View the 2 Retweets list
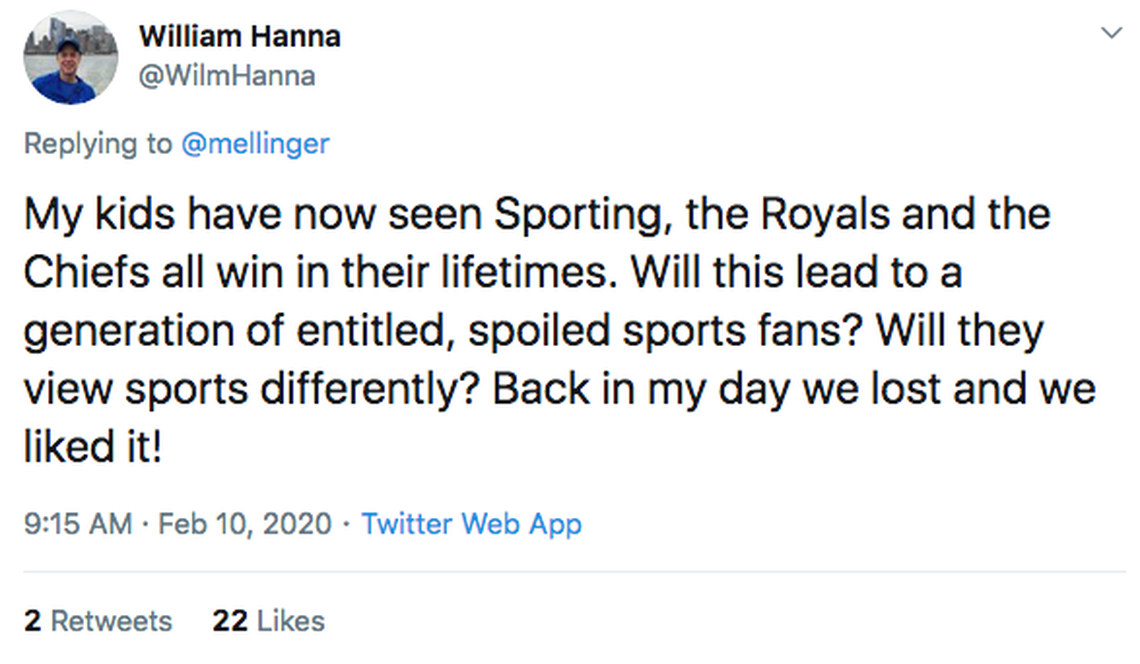 (x=98, y=620)
